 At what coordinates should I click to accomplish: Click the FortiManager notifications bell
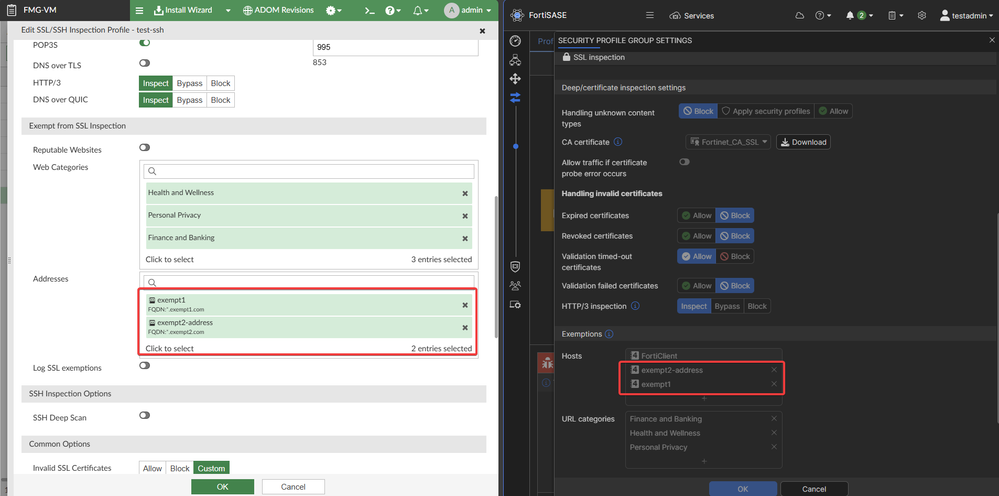418,10
